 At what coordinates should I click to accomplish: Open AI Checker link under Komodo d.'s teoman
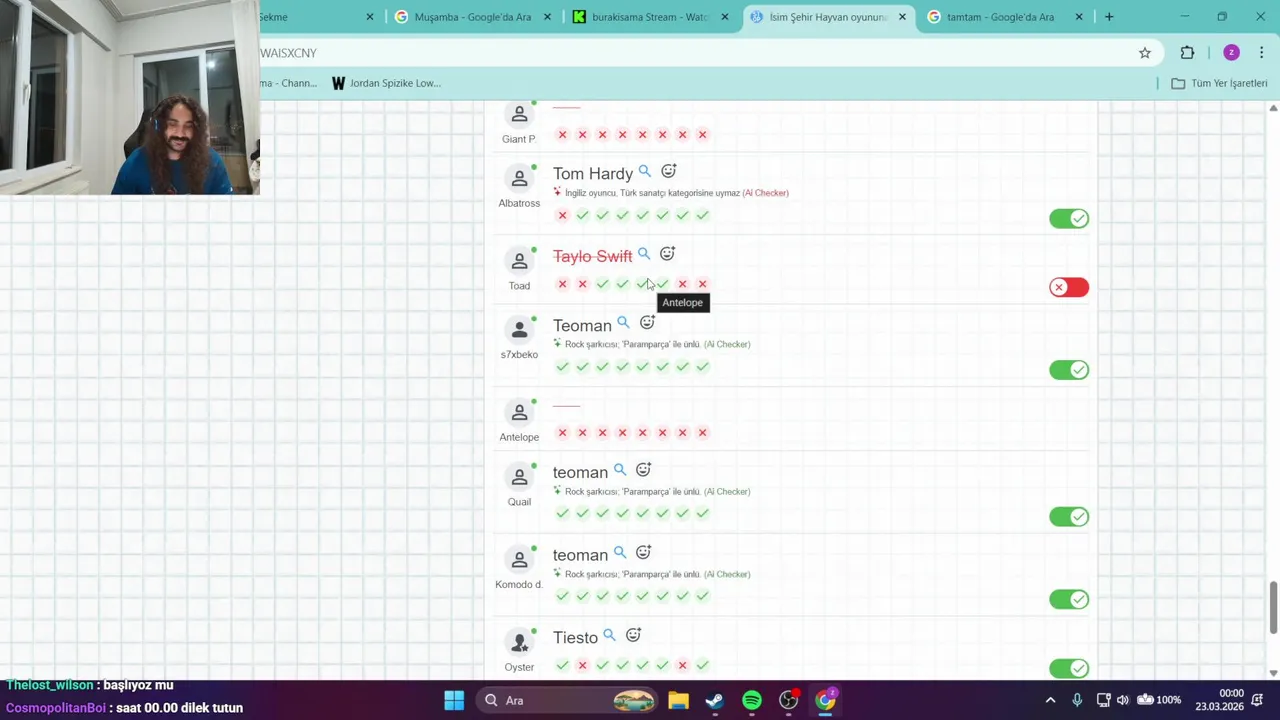click(x=727, y=574)
